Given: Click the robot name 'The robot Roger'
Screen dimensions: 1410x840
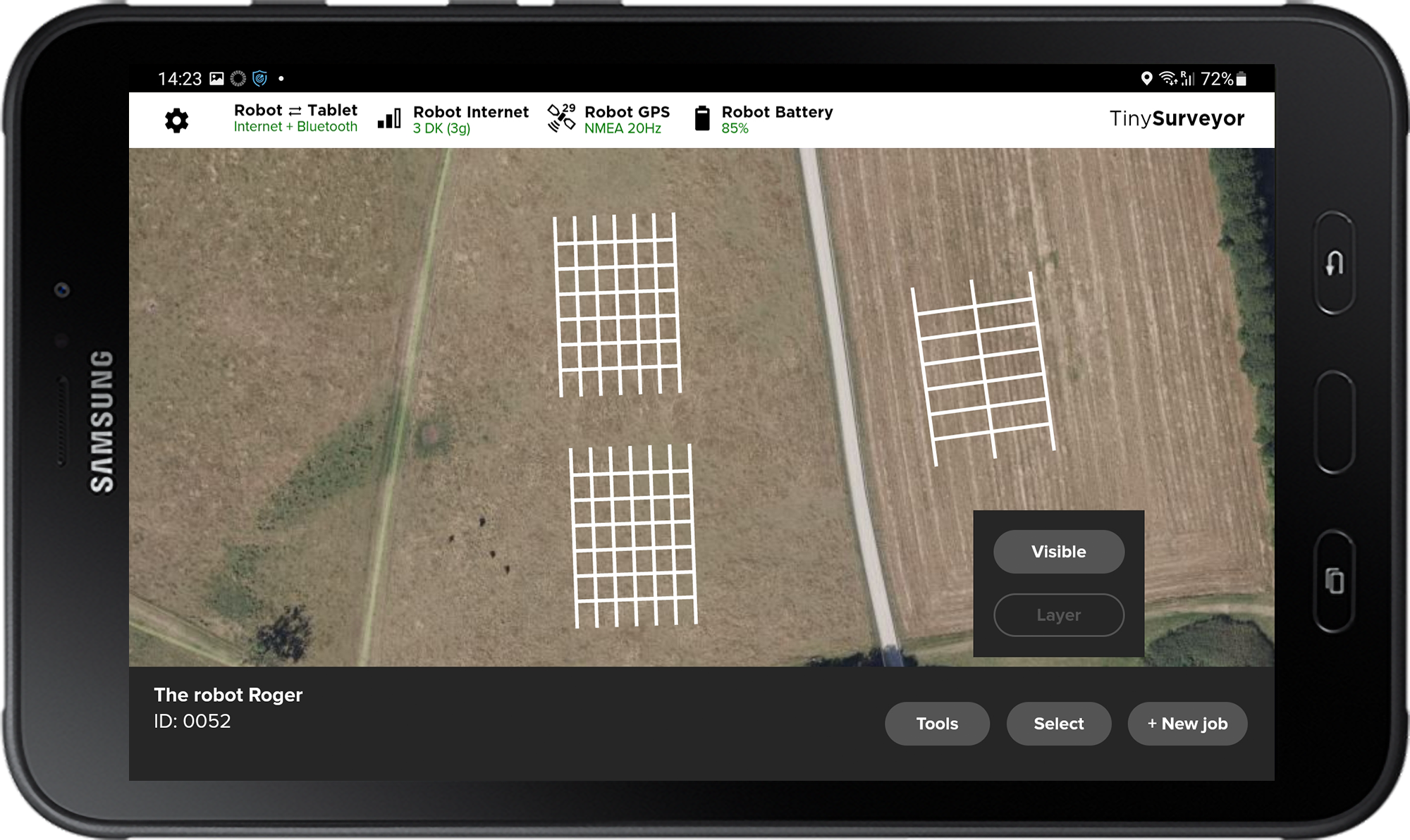Looking at the screenshot, I should (228, 695).
